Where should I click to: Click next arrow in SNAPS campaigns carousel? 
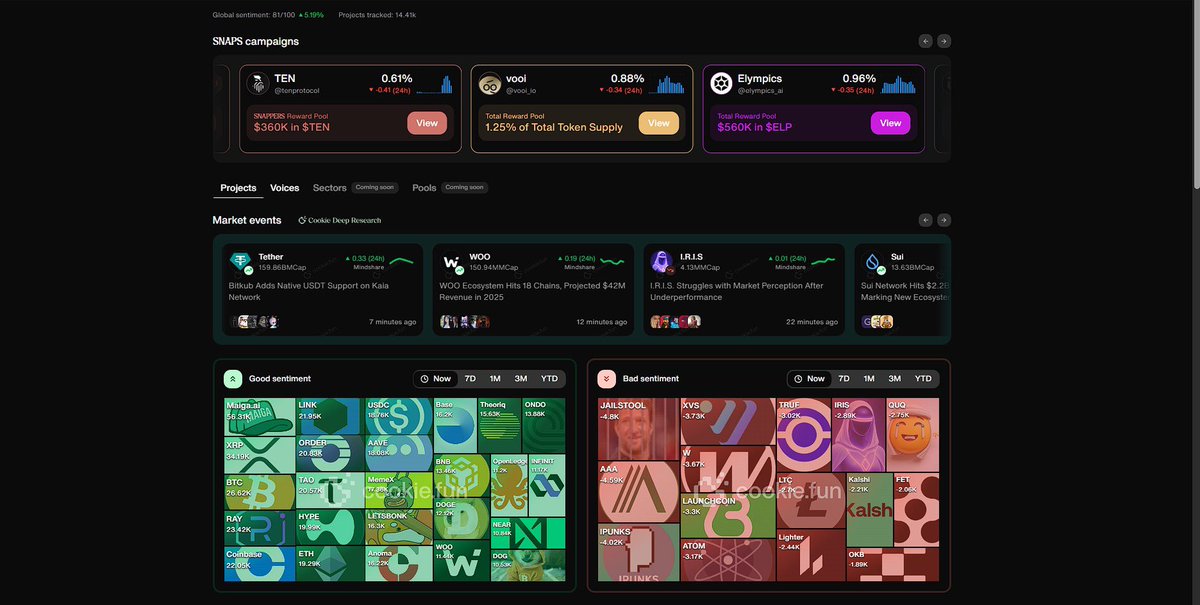(944, 41)
